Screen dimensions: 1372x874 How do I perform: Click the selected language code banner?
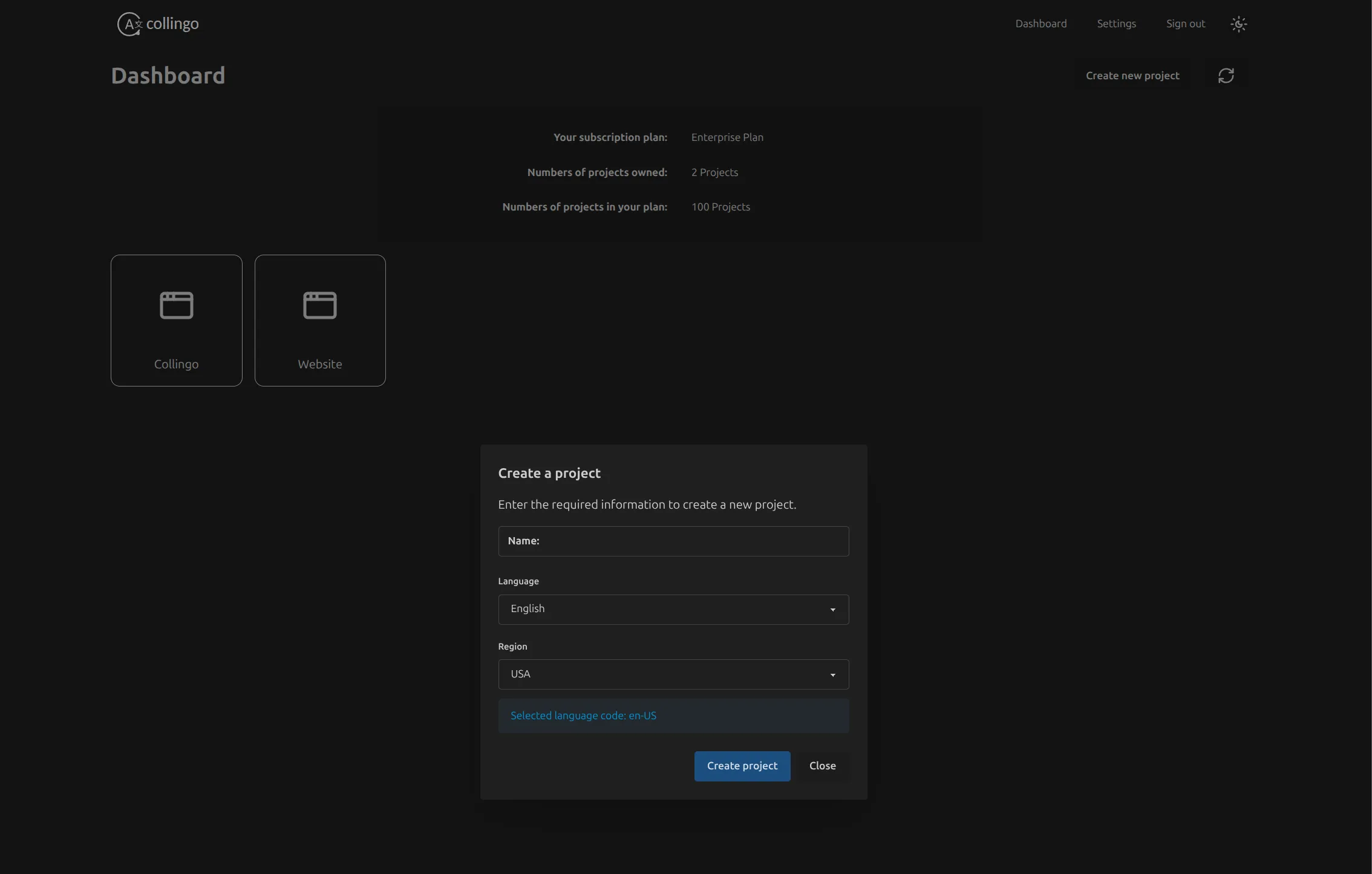[673, 716]
